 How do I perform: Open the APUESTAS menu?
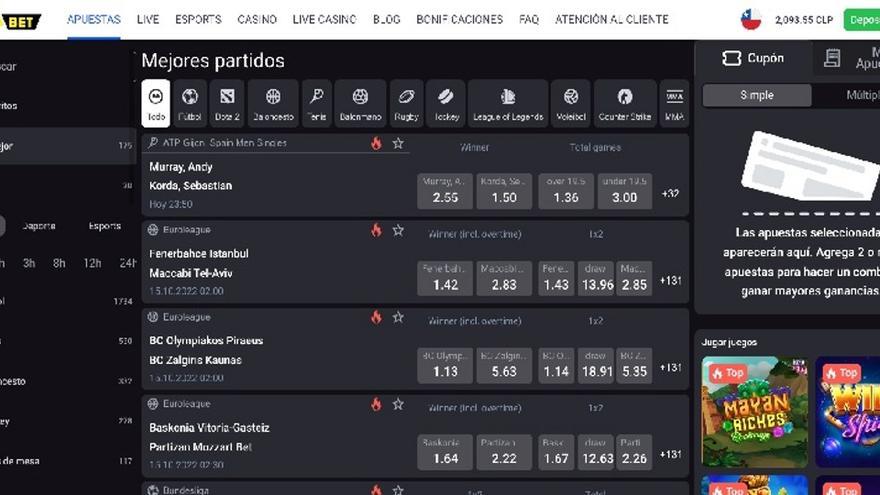94,20
